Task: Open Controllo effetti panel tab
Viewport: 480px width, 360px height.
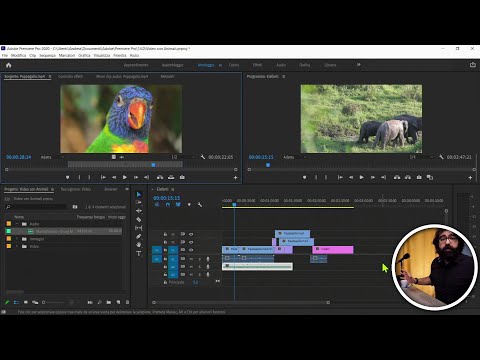Action: [x=70, y=76]
